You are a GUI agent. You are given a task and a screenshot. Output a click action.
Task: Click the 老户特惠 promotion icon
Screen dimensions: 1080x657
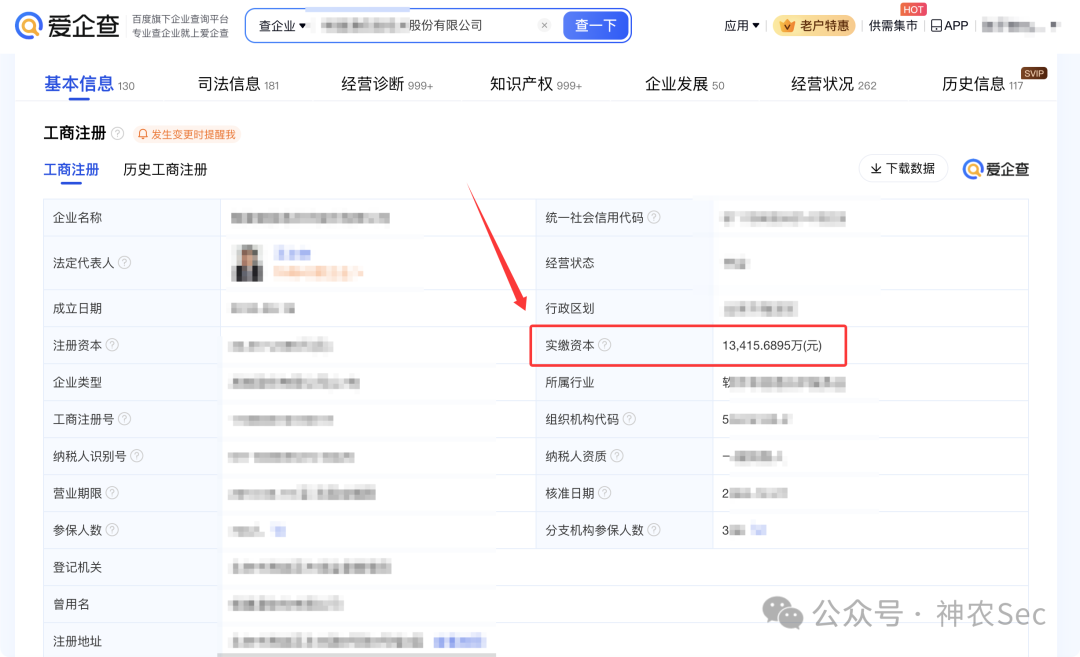tap(786, 26)
